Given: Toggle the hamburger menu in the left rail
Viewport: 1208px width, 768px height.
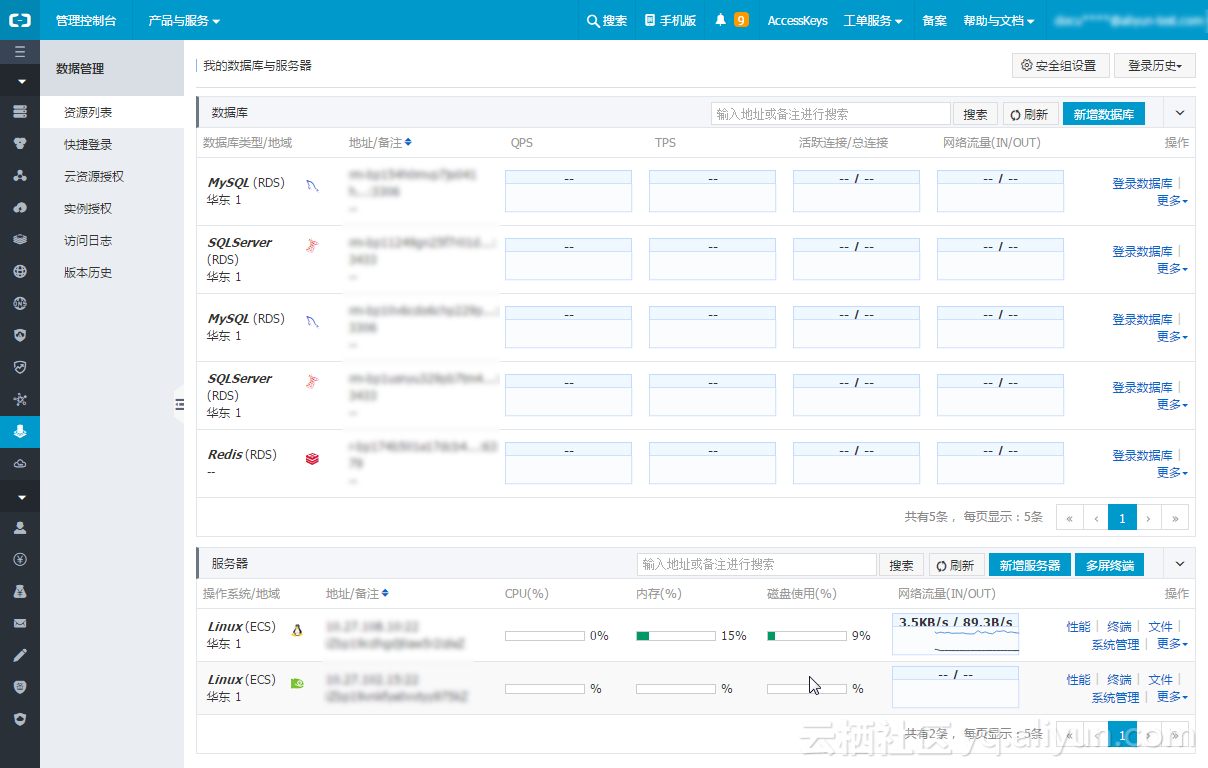Looking at the screenshot, I should (x=20, y=50).
